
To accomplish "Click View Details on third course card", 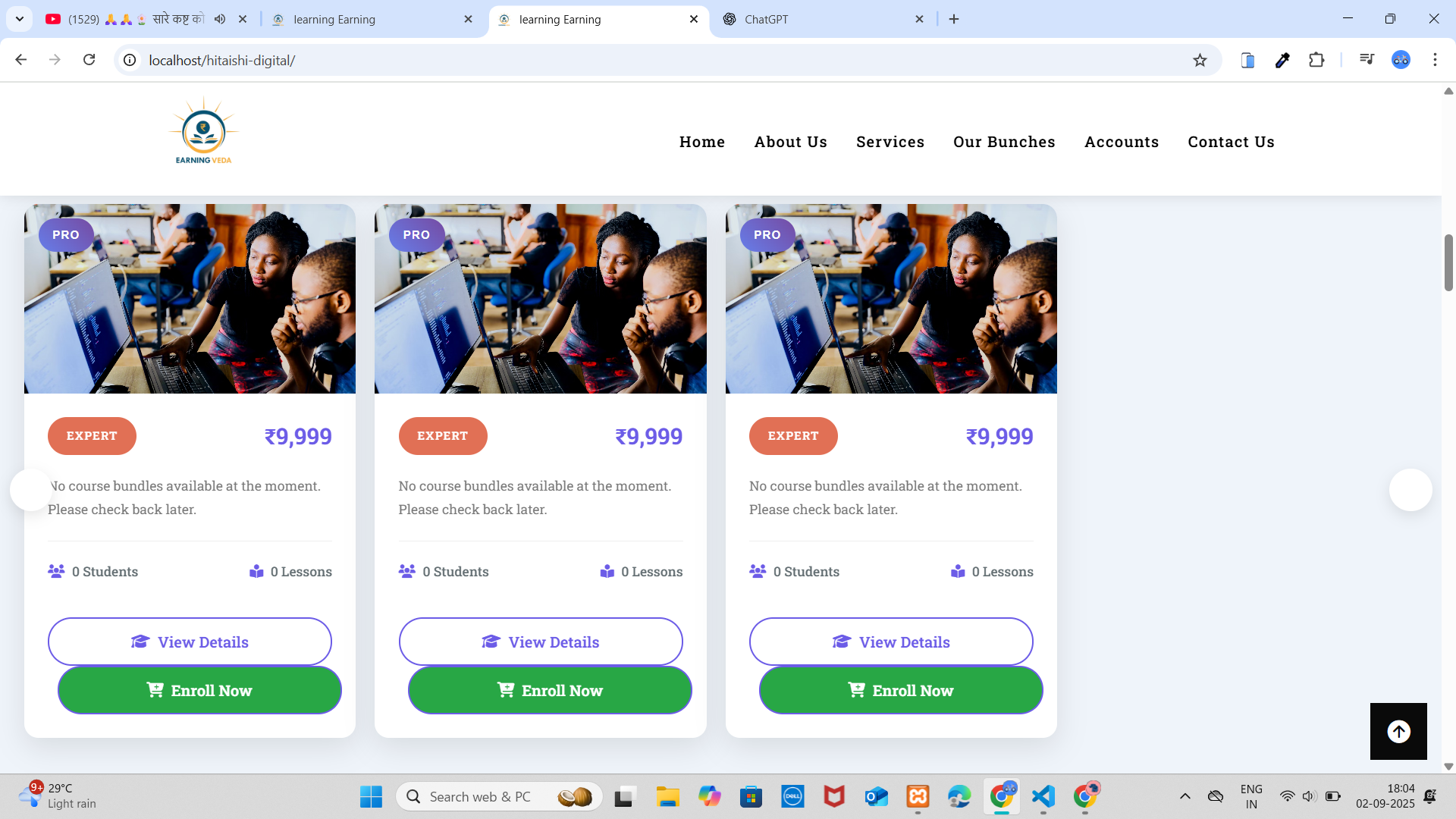I will click(891, 642).
